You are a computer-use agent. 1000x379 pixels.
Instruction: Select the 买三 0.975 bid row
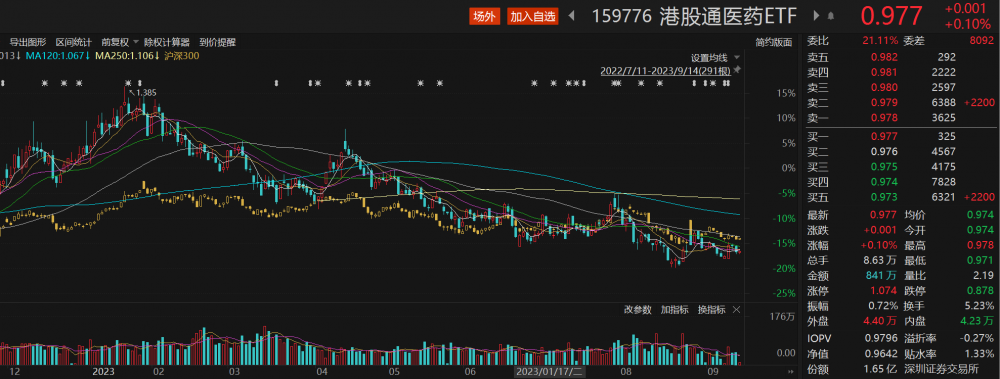coord(901,167)
